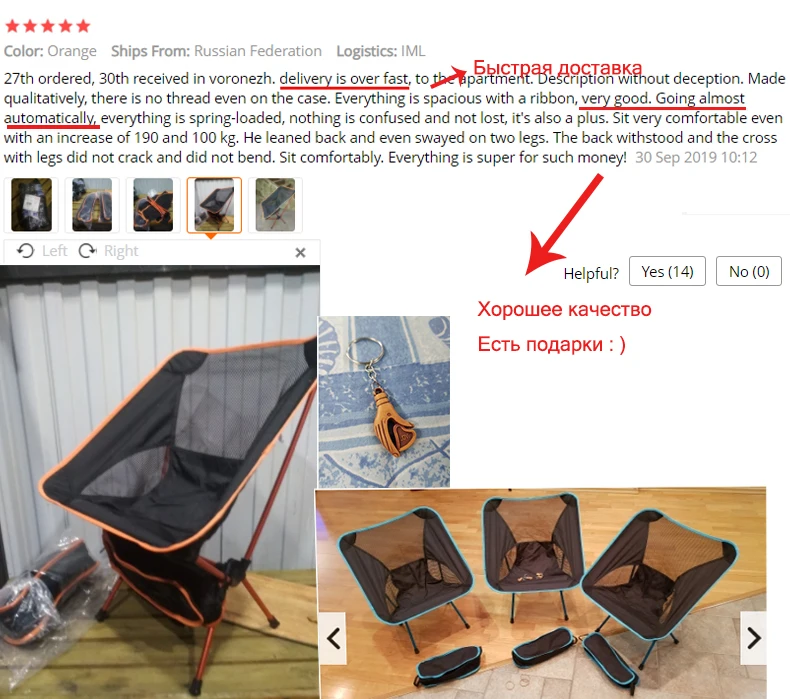
Task: Close the enlarged photo viewer
Action: pos(300,252)
